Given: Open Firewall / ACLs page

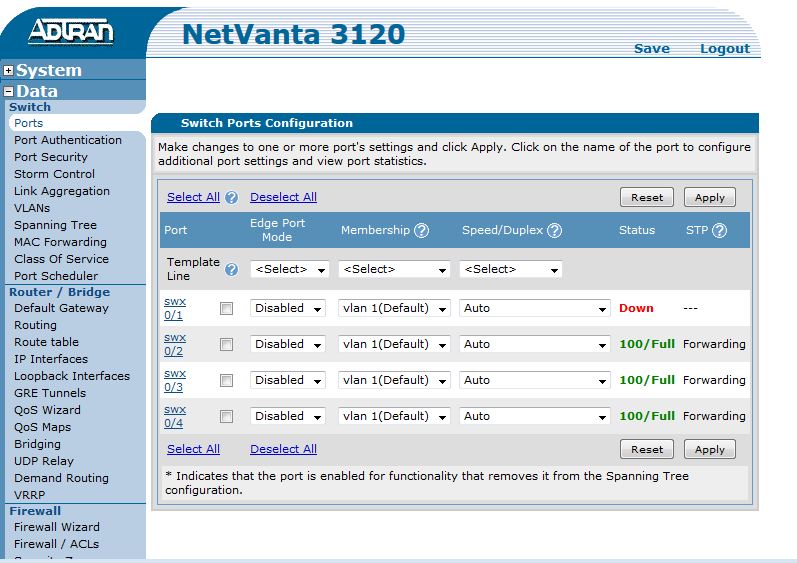Looking at the screenshot, I should pyautogui.click(x=56, y=545).
